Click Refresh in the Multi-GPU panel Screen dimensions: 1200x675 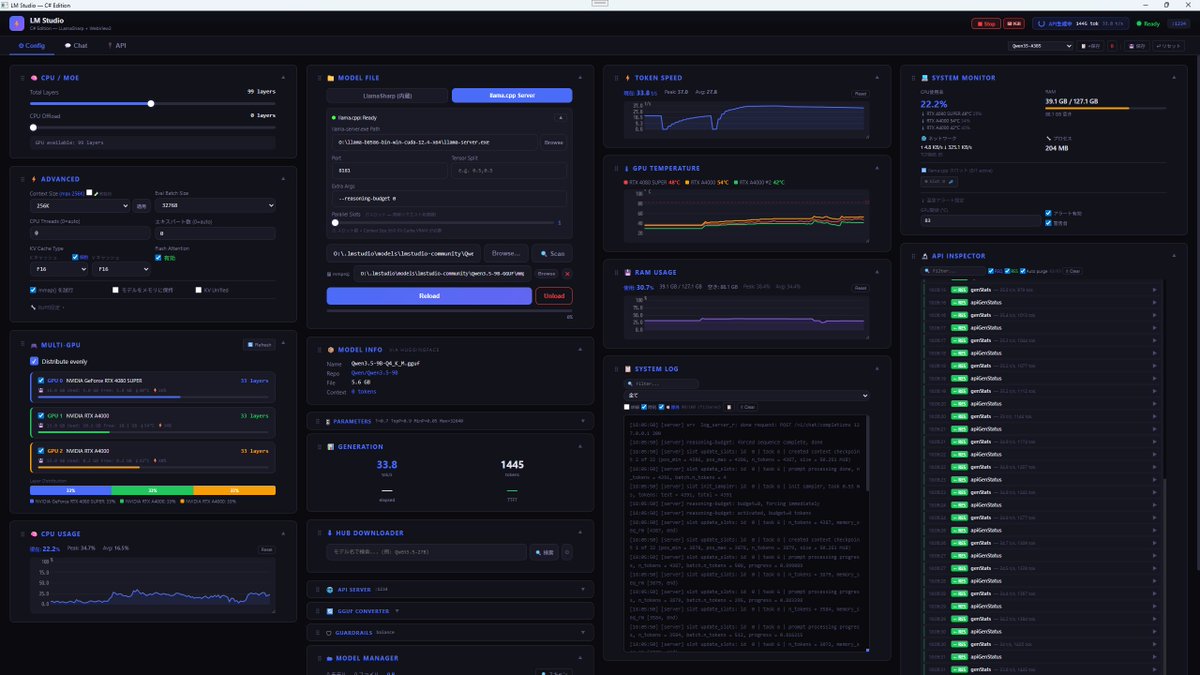pos(259,345)
